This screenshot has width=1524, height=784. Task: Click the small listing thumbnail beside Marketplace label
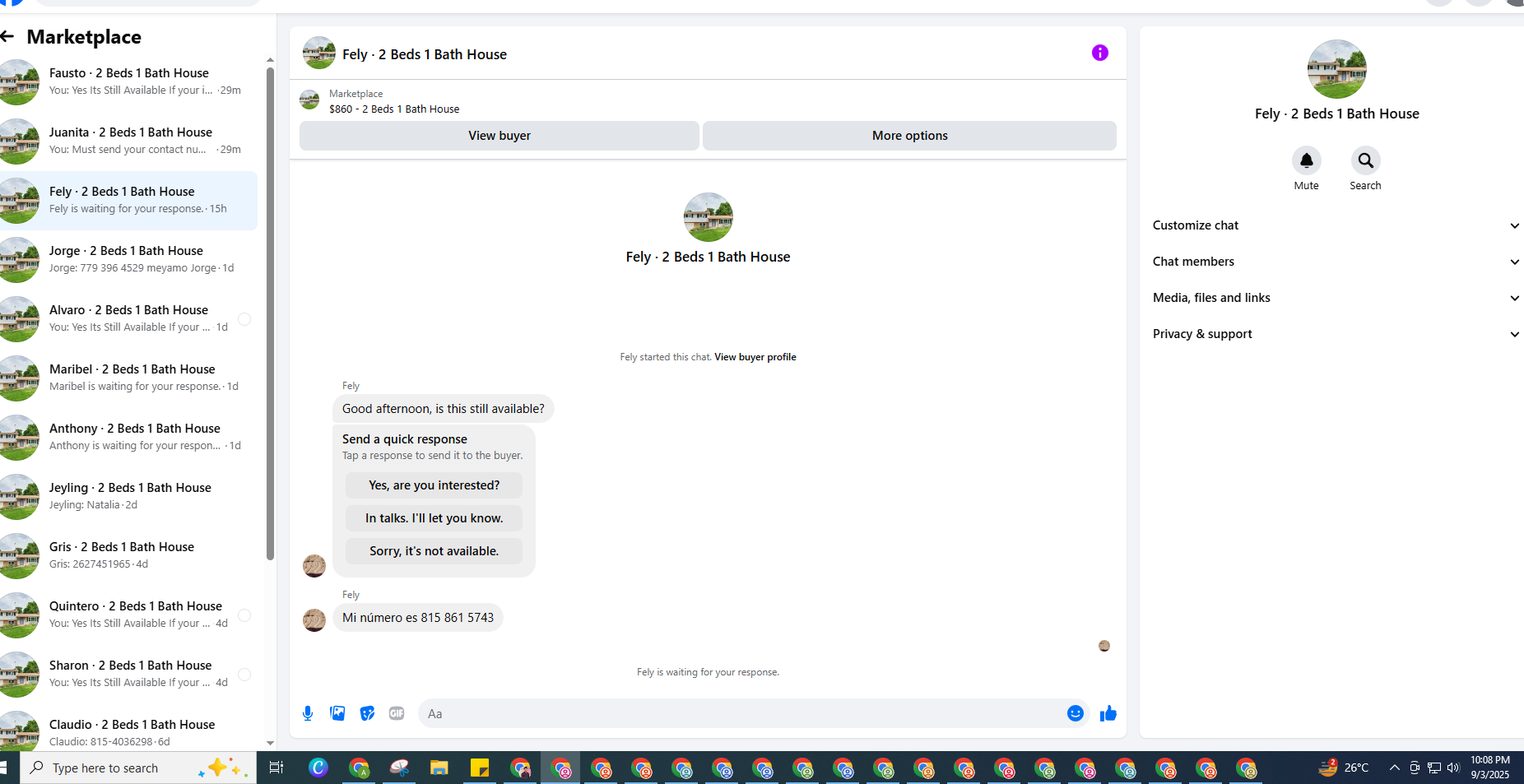pos(309,100)
